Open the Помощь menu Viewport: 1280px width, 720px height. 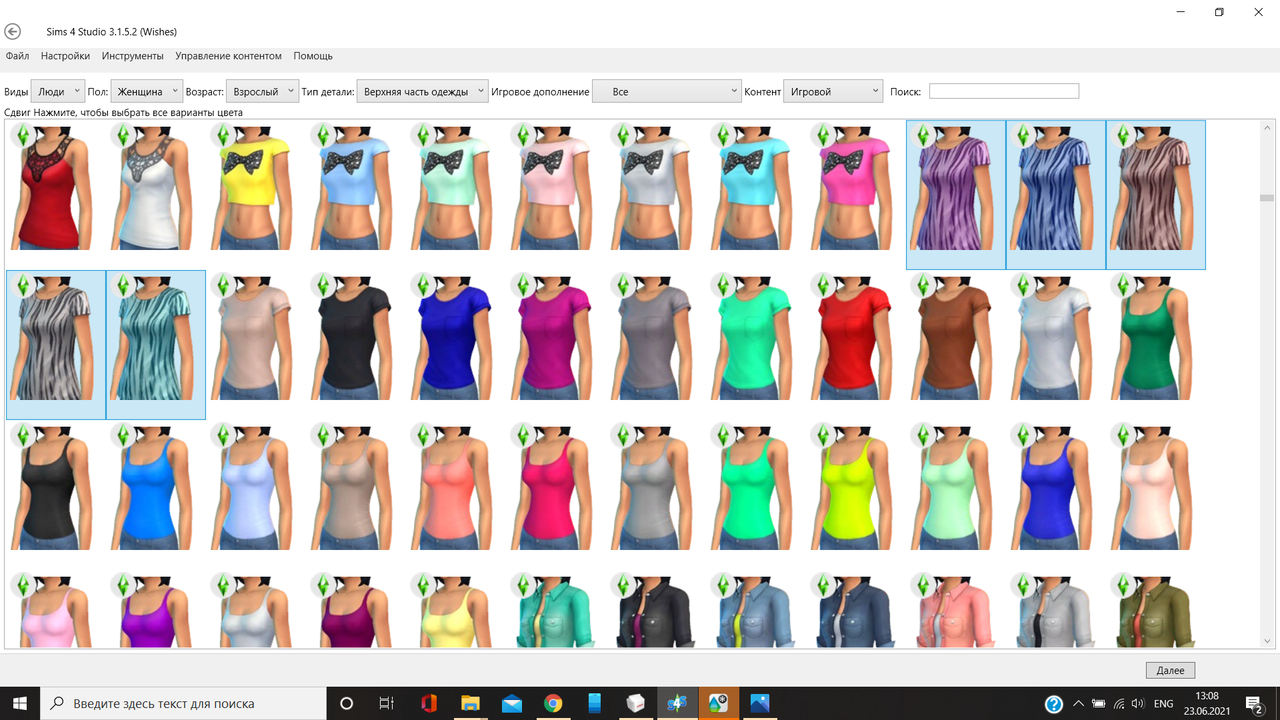point(313,56)
